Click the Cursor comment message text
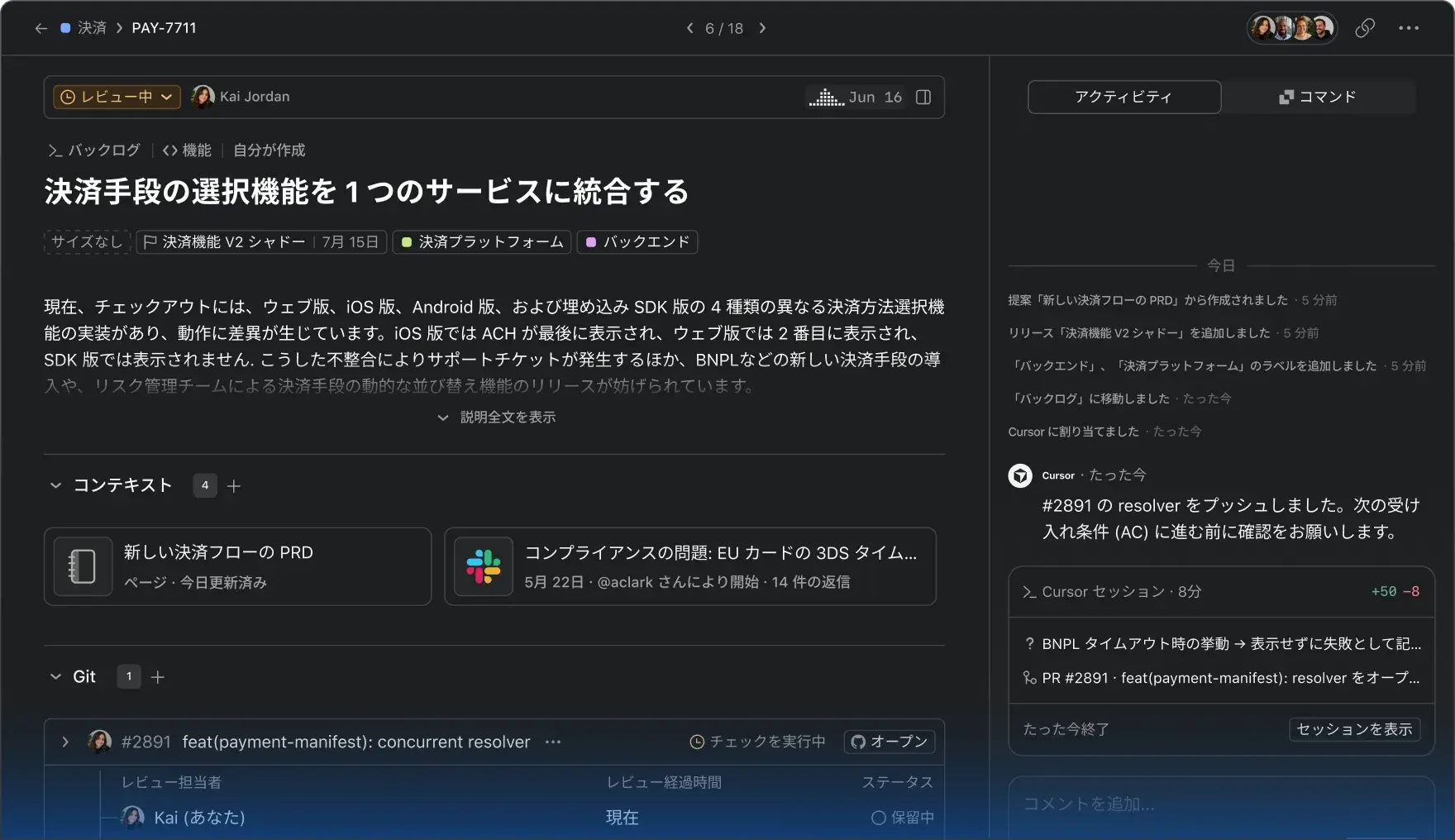Screen dimensions: 1455x840 [x=1231, y=518]
